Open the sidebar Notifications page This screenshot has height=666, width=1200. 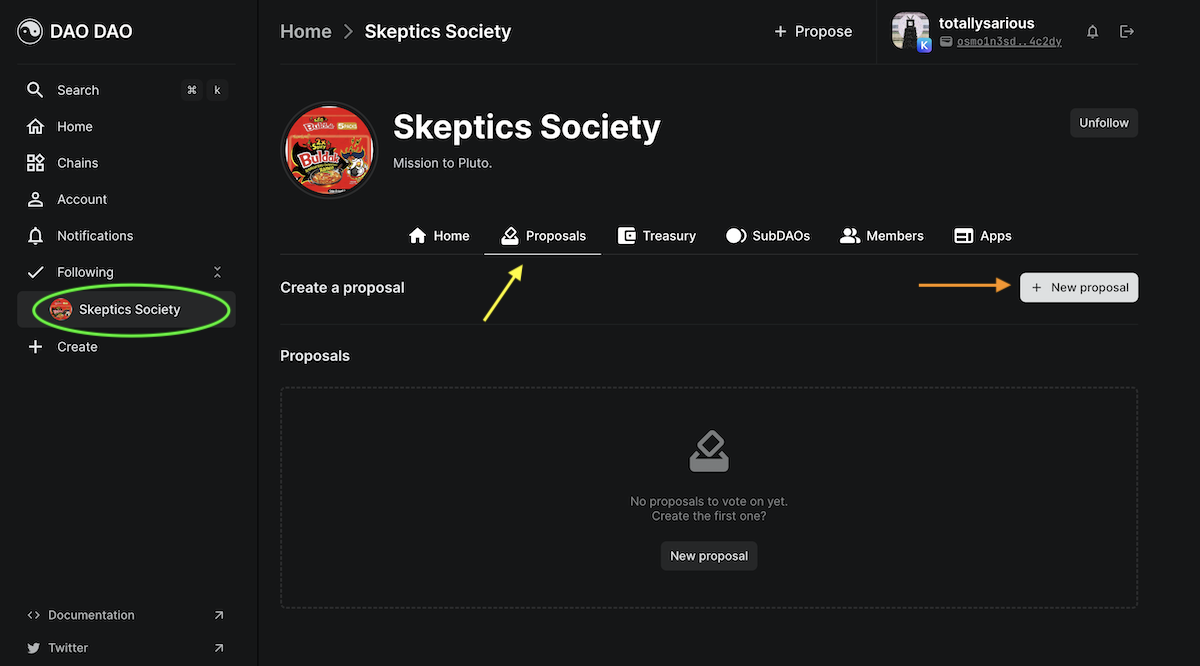point(94,236)
